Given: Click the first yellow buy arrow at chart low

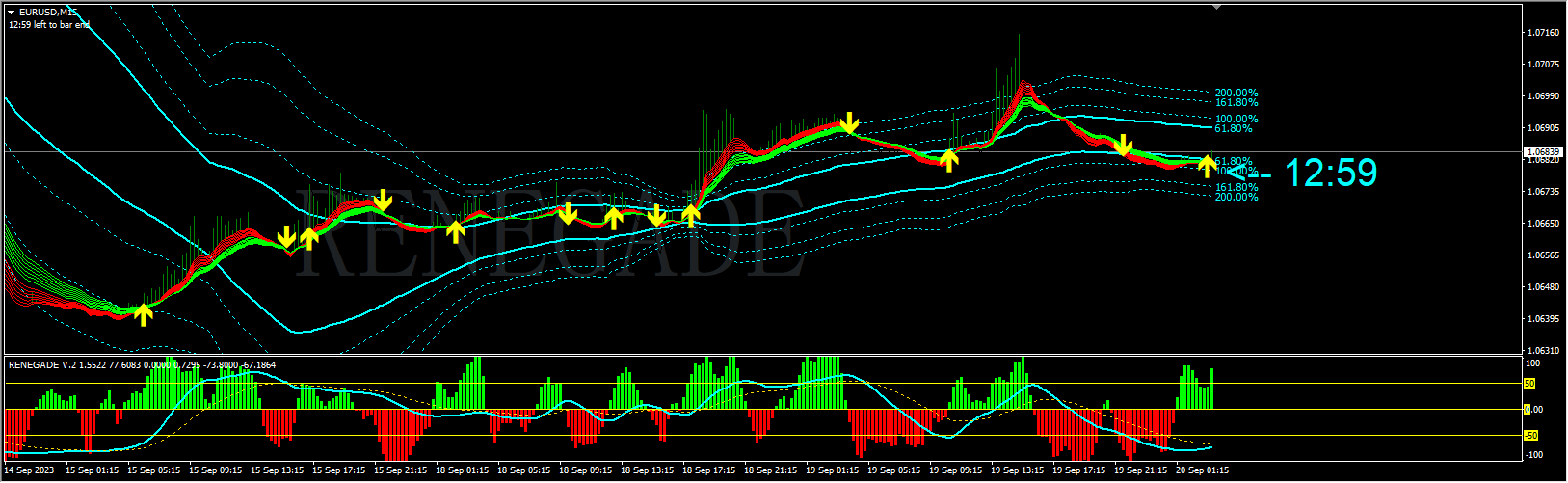Looking at the screenshot, I should tap(143, 314).
